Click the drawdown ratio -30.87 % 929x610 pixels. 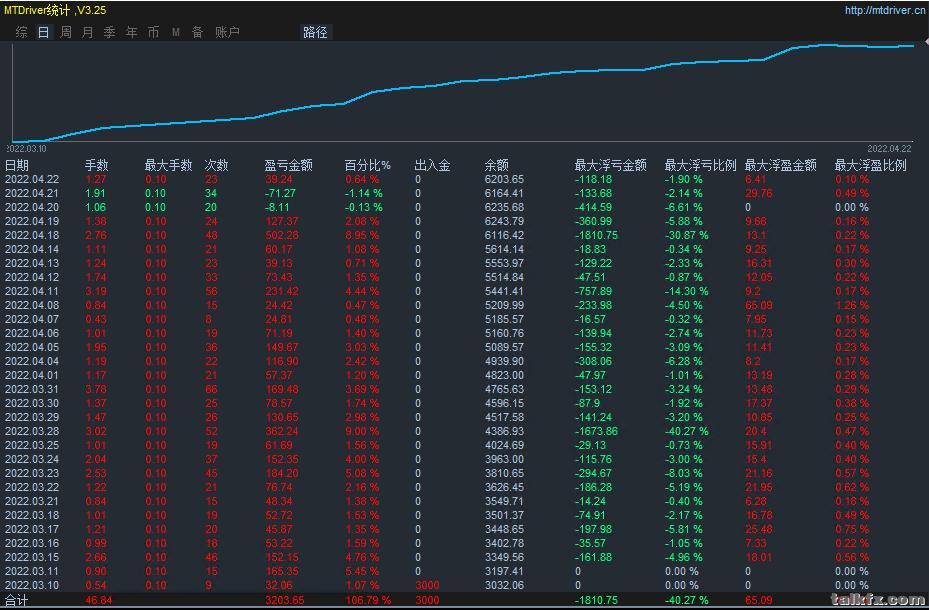686,235
